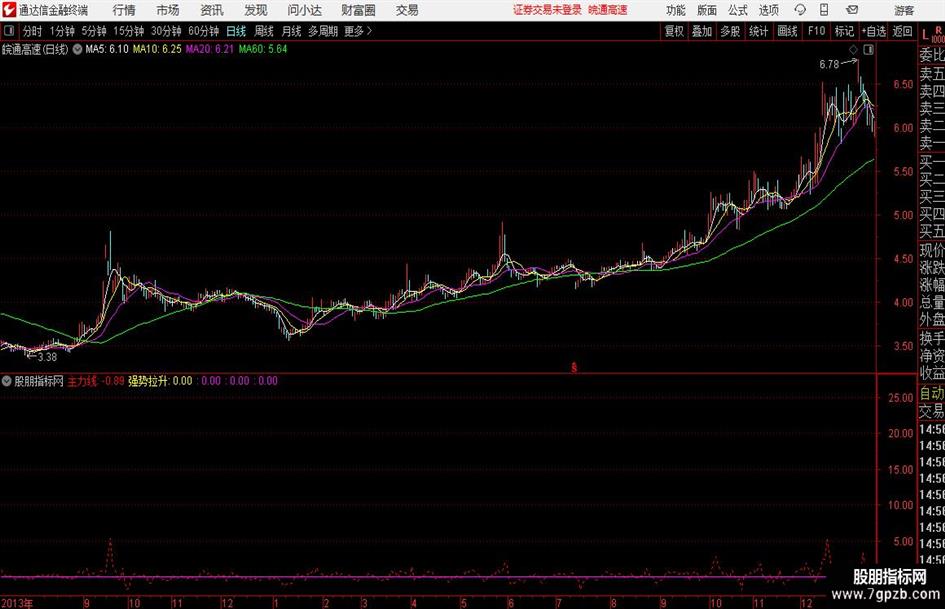Click the 复权 button
Screen dimensions: 945x609
click(x=674, y=31)
